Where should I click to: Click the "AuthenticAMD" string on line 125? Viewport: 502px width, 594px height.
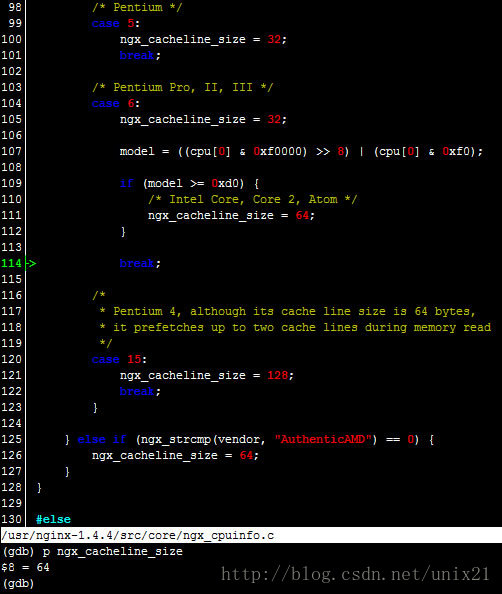323,439
